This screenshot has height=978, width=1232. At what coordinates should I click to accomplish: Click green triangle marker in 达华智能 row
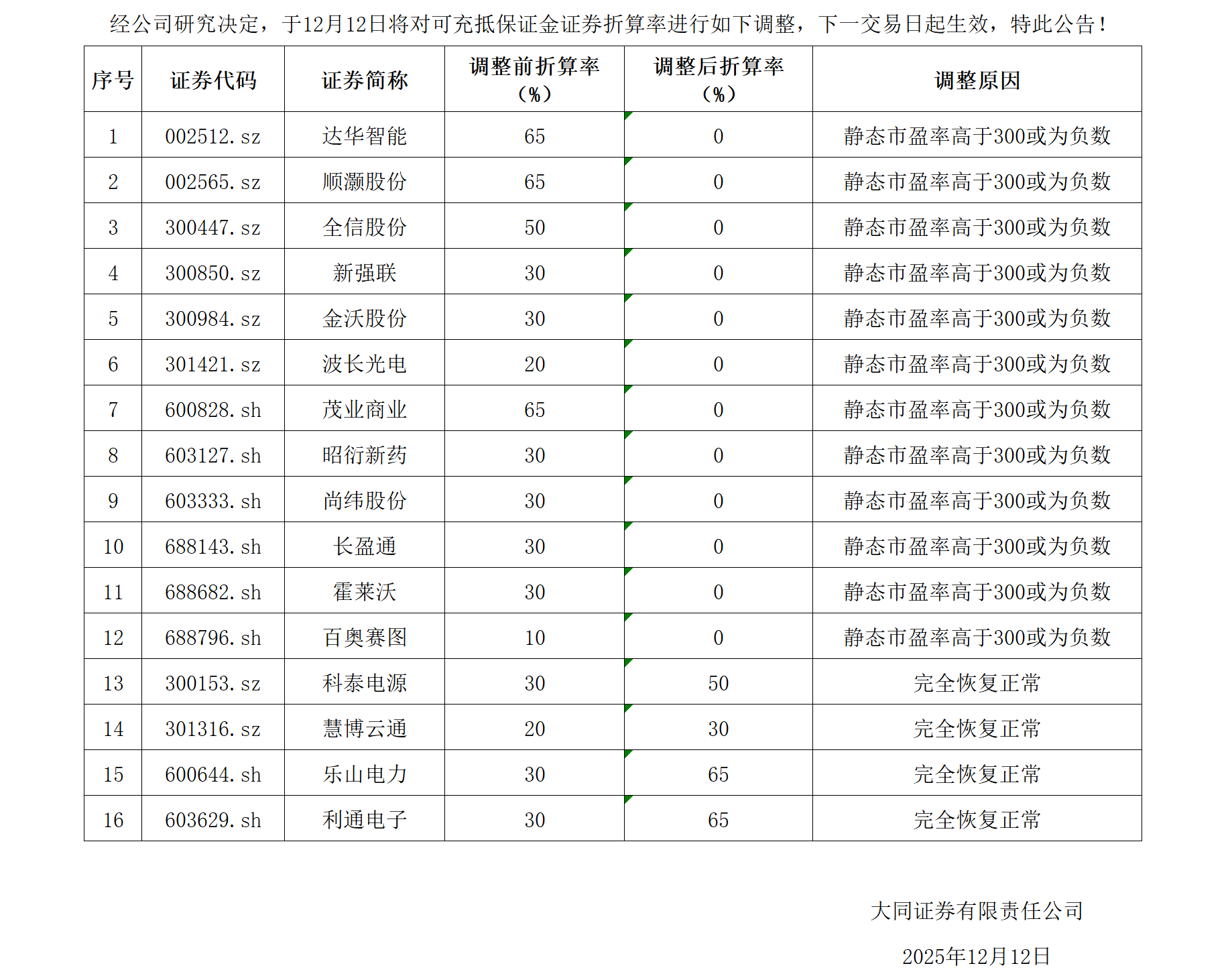coord(627,115)
